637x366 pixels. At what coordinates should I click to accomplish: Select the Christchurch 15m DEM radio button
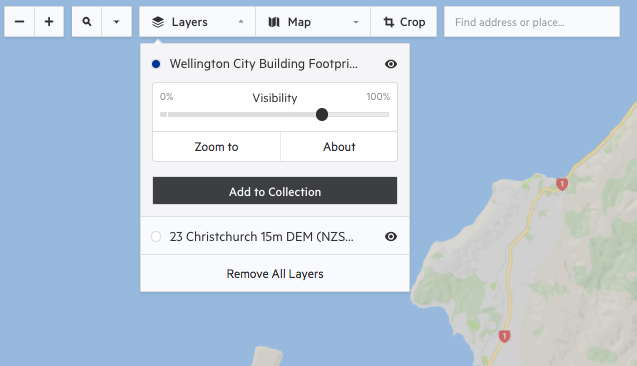[156, 236]
